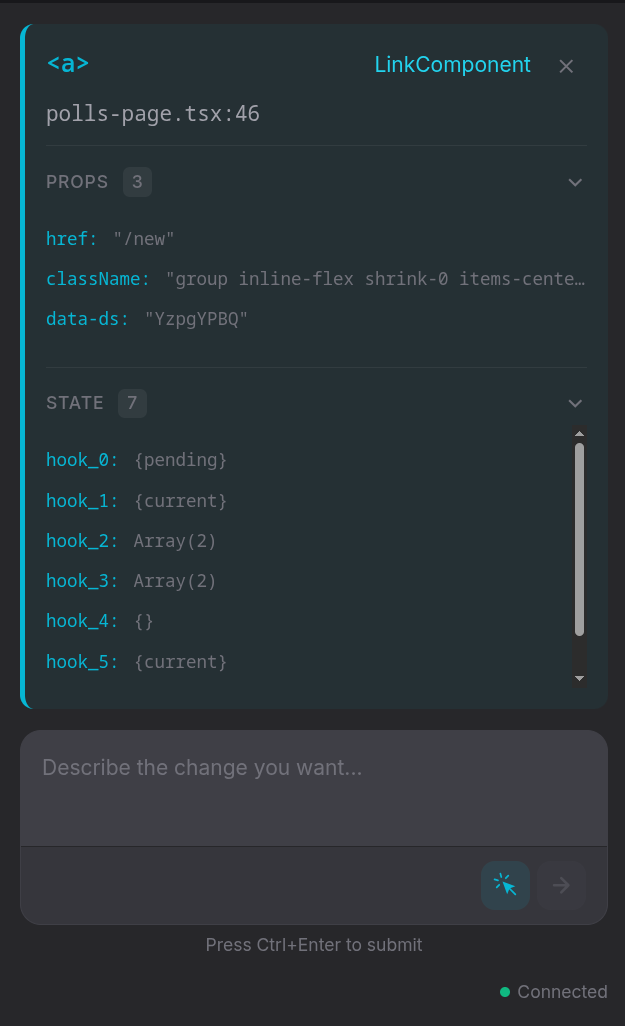
Task: Click the cyan <a> tag icon
Action: (67, 63)
